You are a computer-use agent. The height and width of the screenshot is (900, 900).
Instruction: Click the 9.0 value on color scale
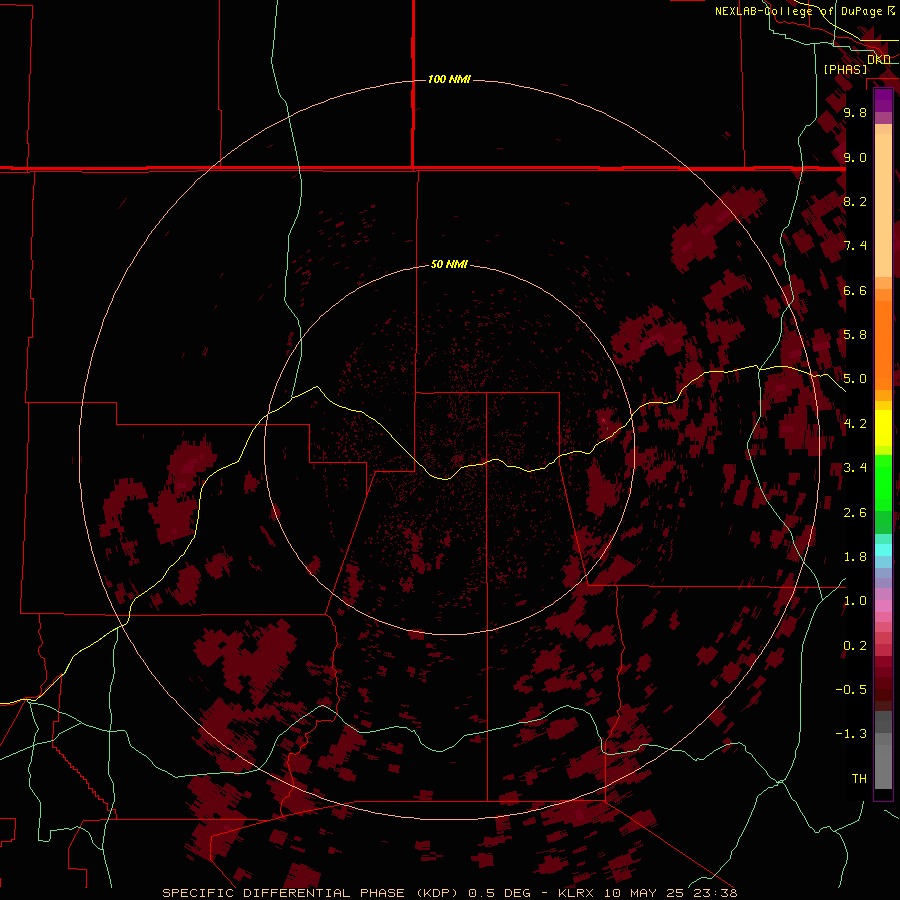point(855,157)
